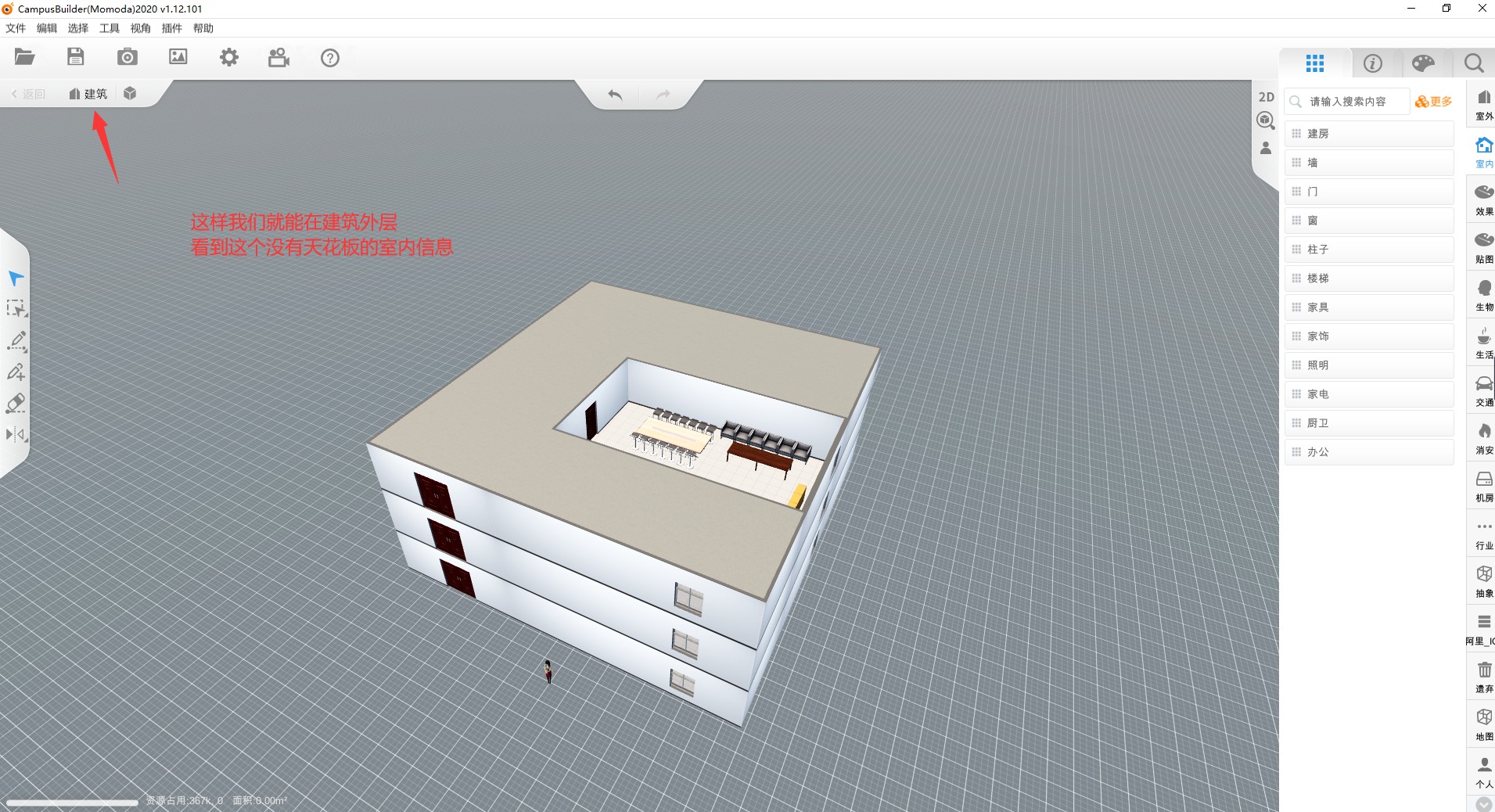
Task: Select the 抽象 abstract sidebar icon
Action: point(1483,582)
